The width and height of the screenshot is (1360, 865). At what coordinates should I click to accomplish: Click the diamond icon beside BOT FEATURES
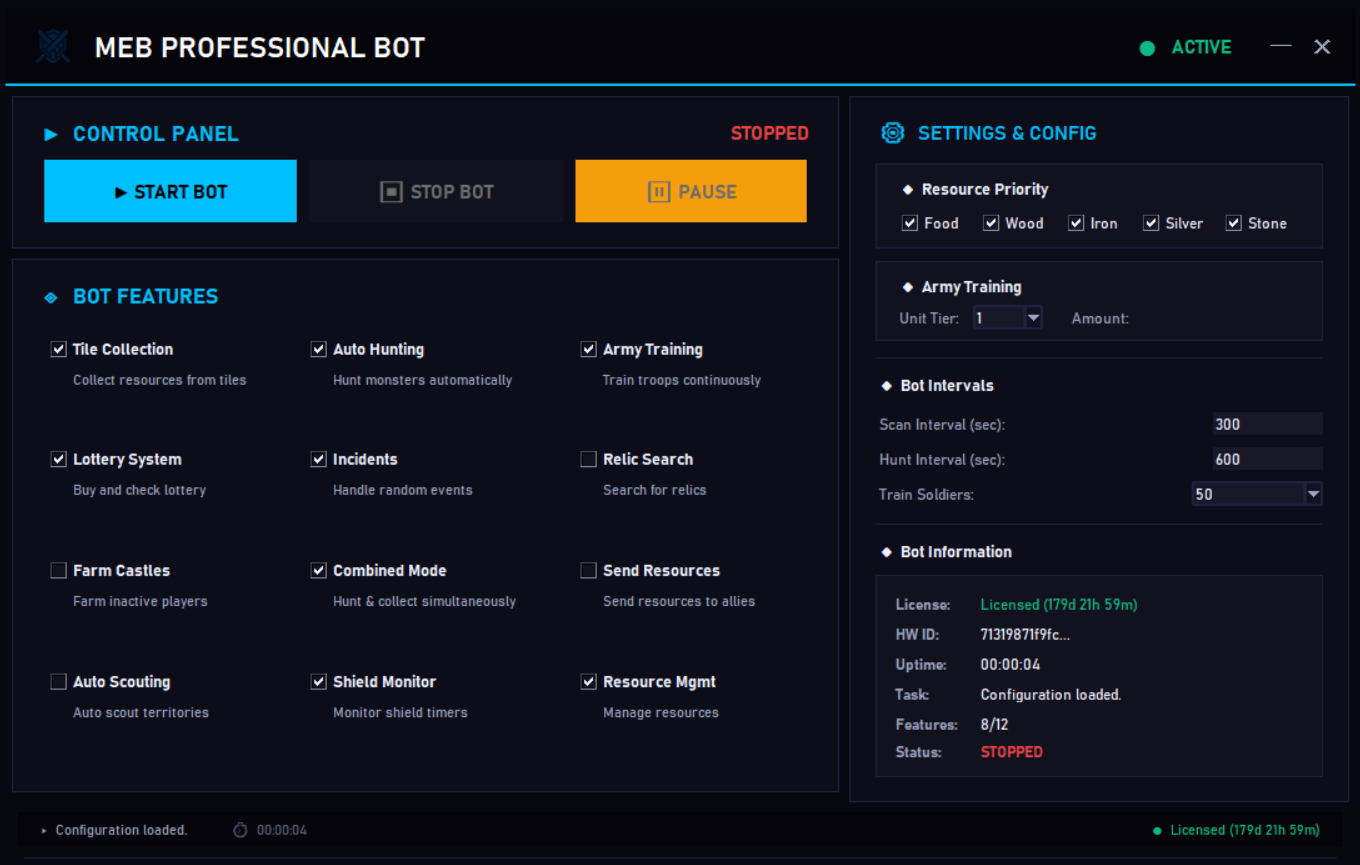click(x=53, y=296)
